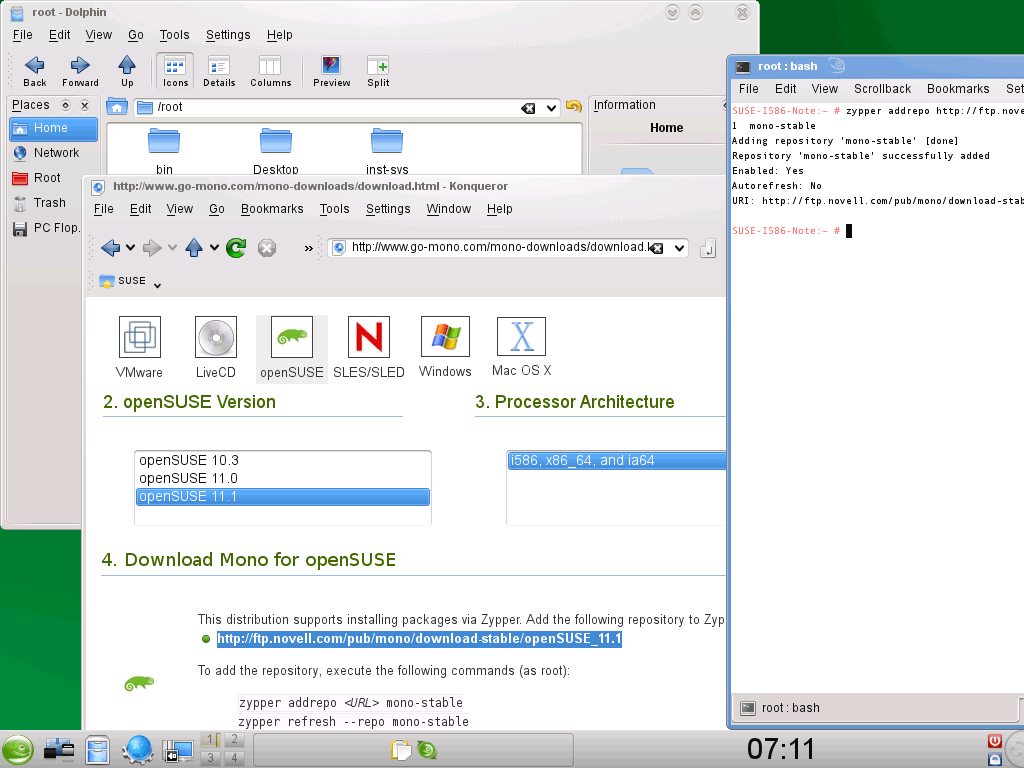Clear the /root location field in Dolphin
The width and height of the screenshot is (1024, 768).
click(x=528, y=108)
